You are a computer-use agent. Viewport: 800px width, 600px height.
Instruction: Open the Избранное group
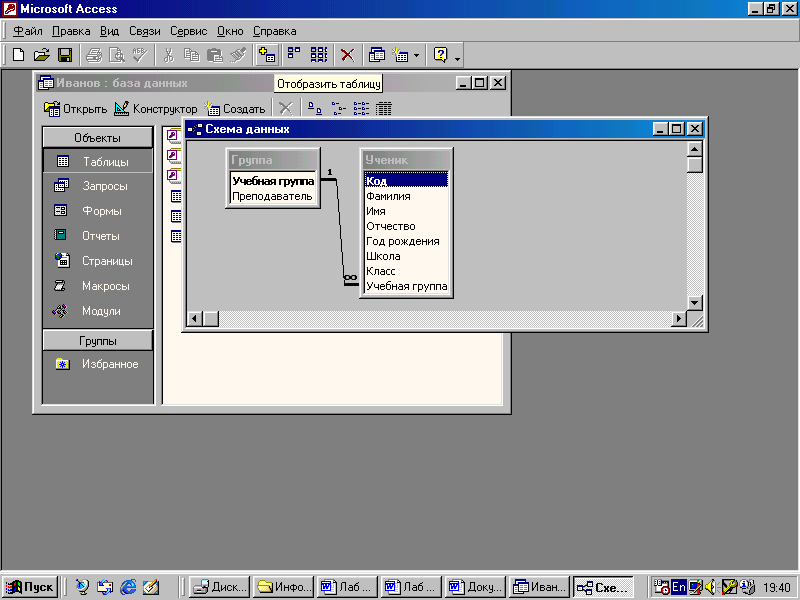pos(98,364)
